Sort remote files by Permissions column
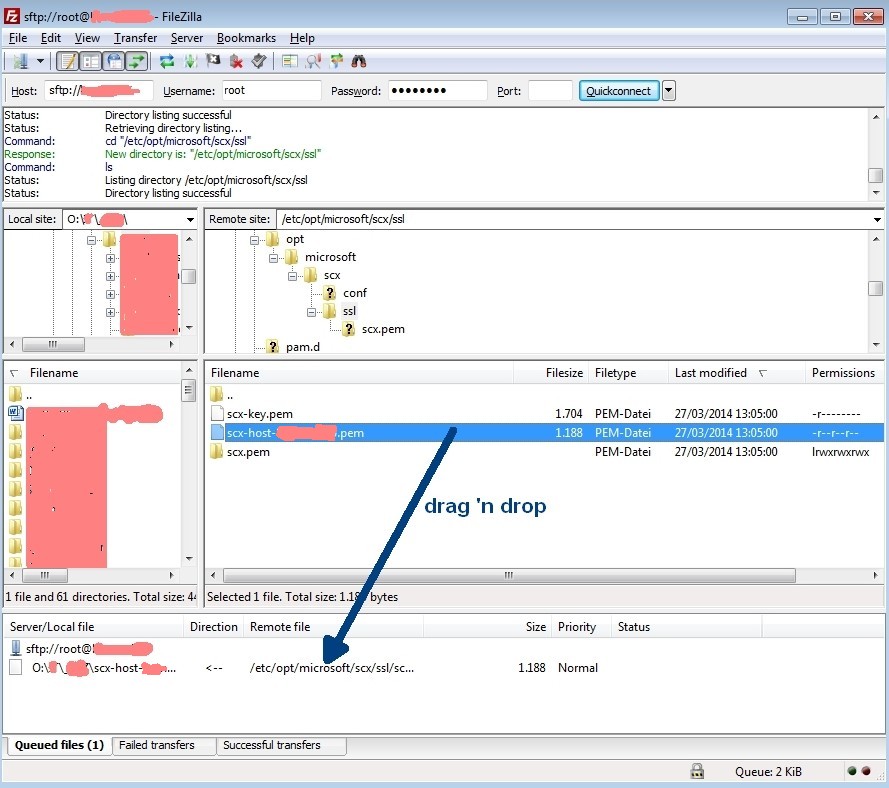 click(843, 373)
